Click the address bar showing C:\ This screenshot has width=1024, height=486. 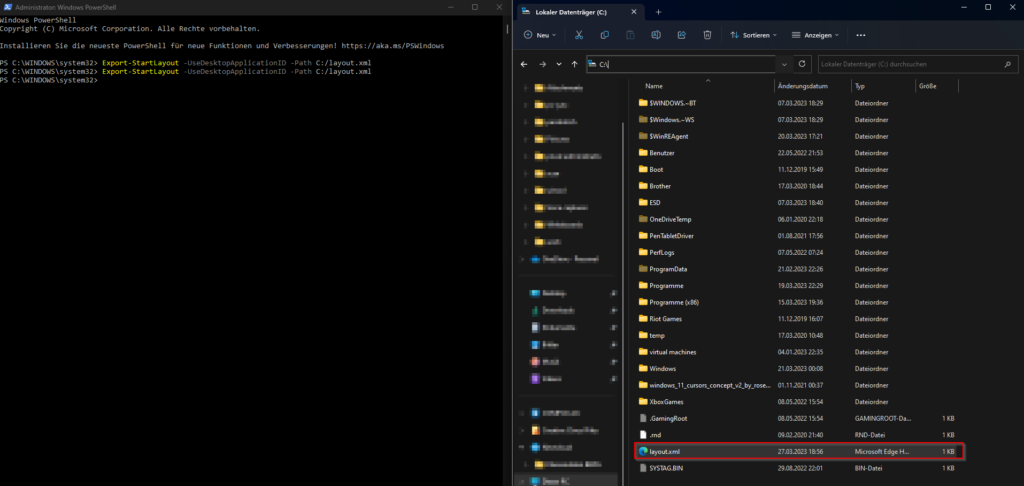pos(681,64)
